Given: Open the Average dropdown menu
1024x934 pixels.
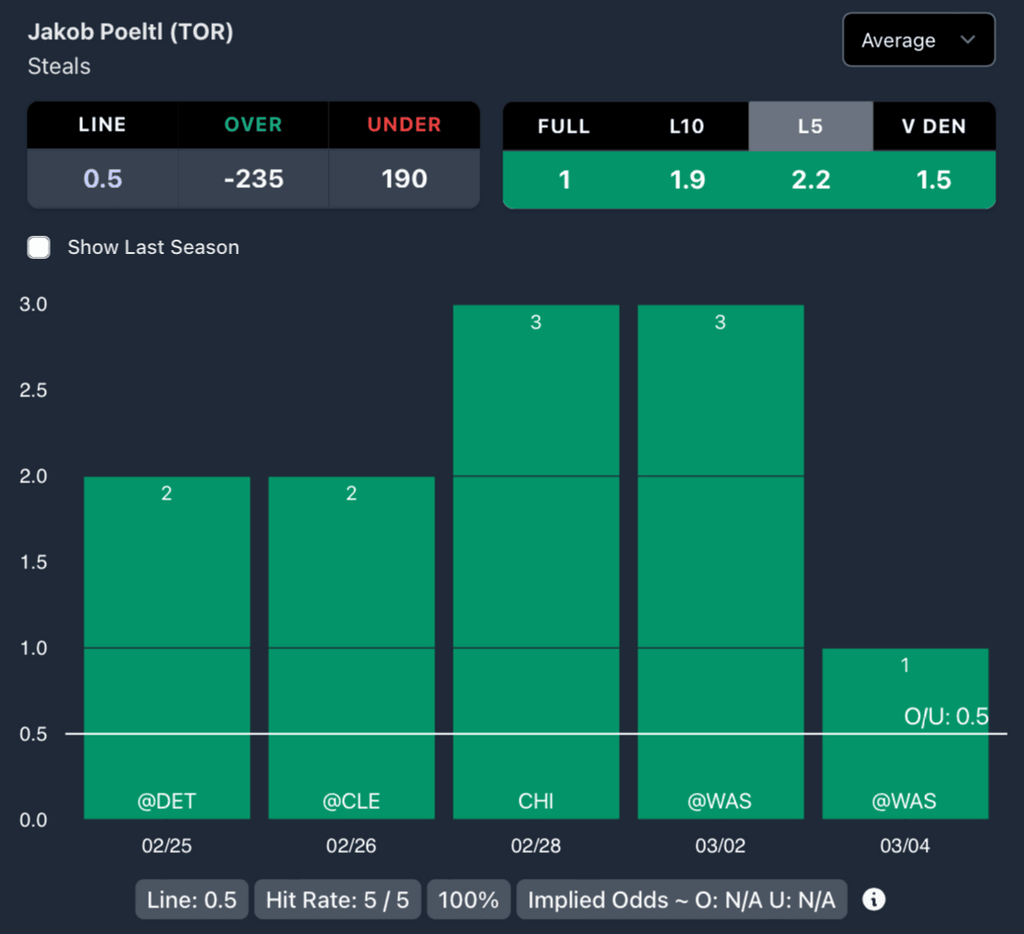Looking at the screenshot, I should pos(917,40).
